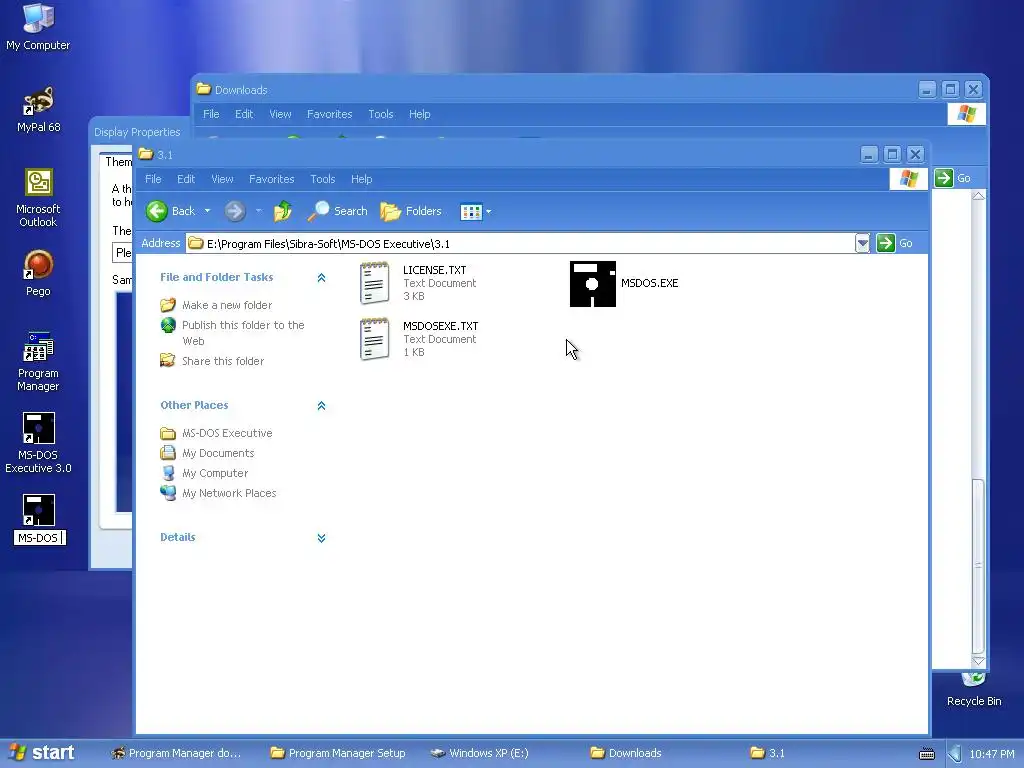Click the MS-DOS rename text box
The image size is (1024, 768).
click(40, 537)
